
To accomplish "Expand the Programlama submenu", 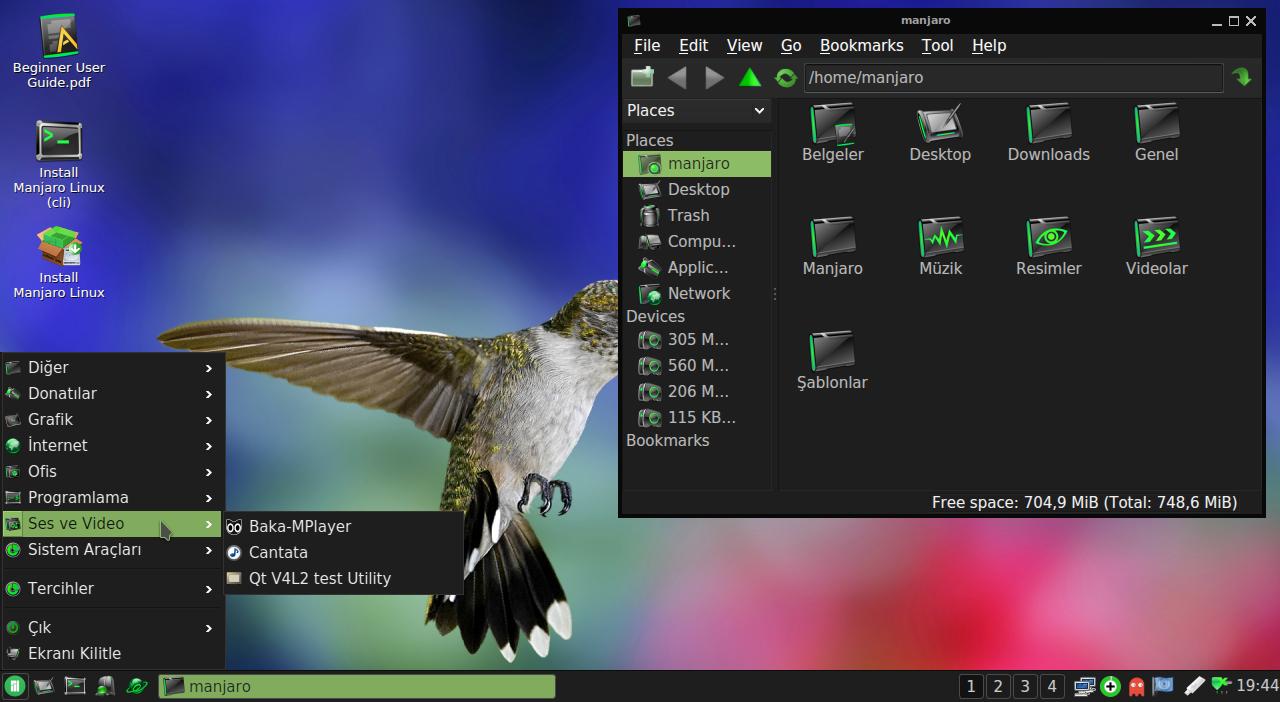I will 112,497.
